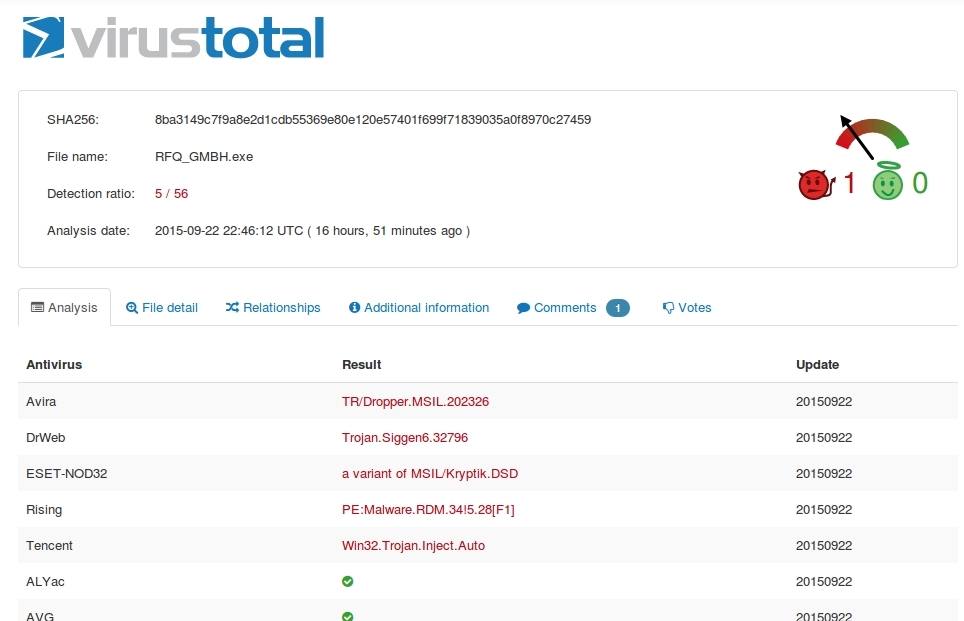This screenshot has width=964, height=621.
Task: Click the green angel harmless vote icon
Action: click(x=887, y=181)
